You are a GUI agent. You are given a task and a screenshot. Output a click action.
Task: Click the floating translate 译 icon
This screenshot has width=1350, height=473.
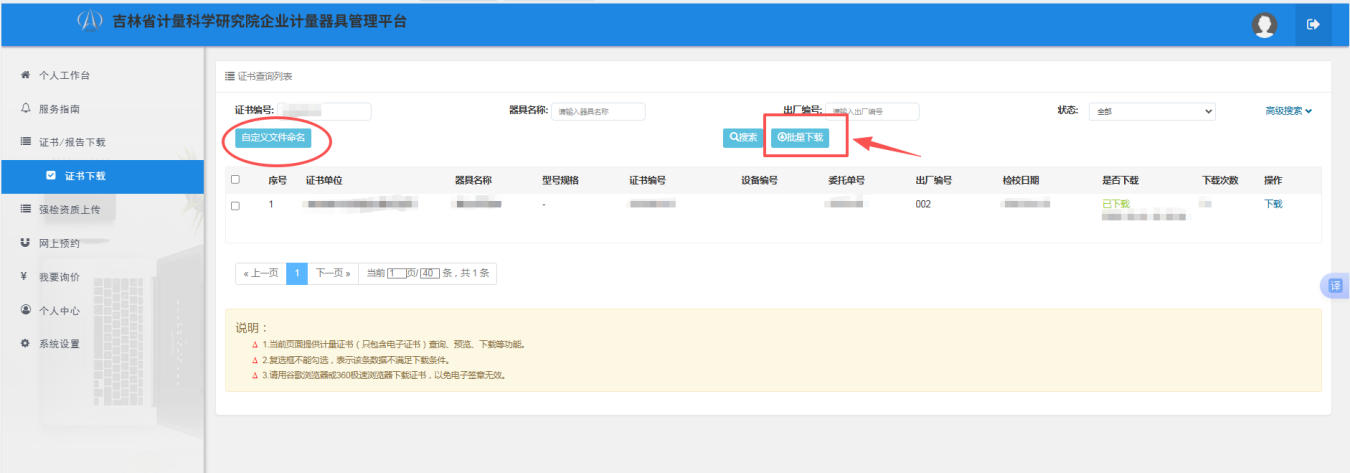(1336, 286)
